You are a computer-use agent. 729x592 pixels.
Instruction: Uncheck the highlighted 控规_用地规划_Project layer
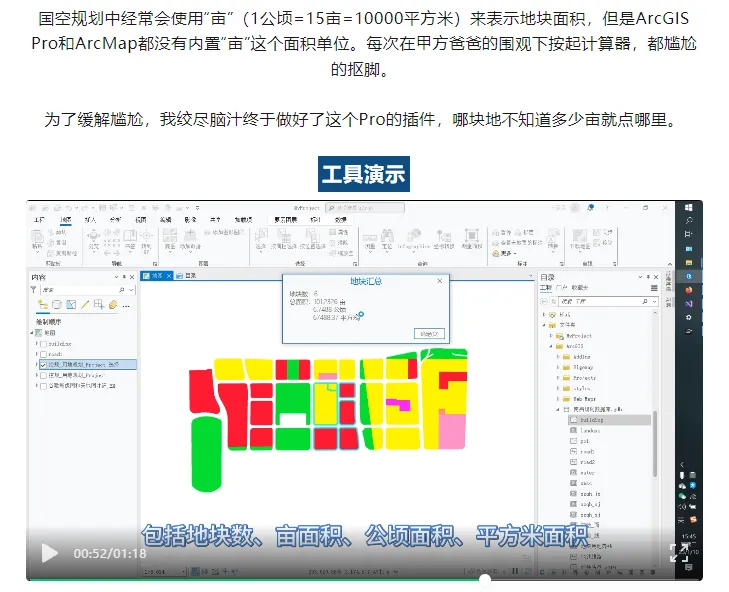(x=43, y=365)
